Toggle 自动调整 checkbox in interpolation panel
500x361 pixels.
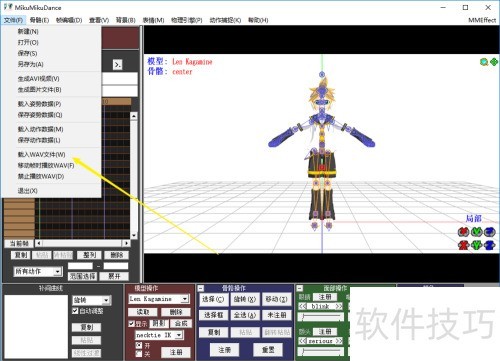75,311
